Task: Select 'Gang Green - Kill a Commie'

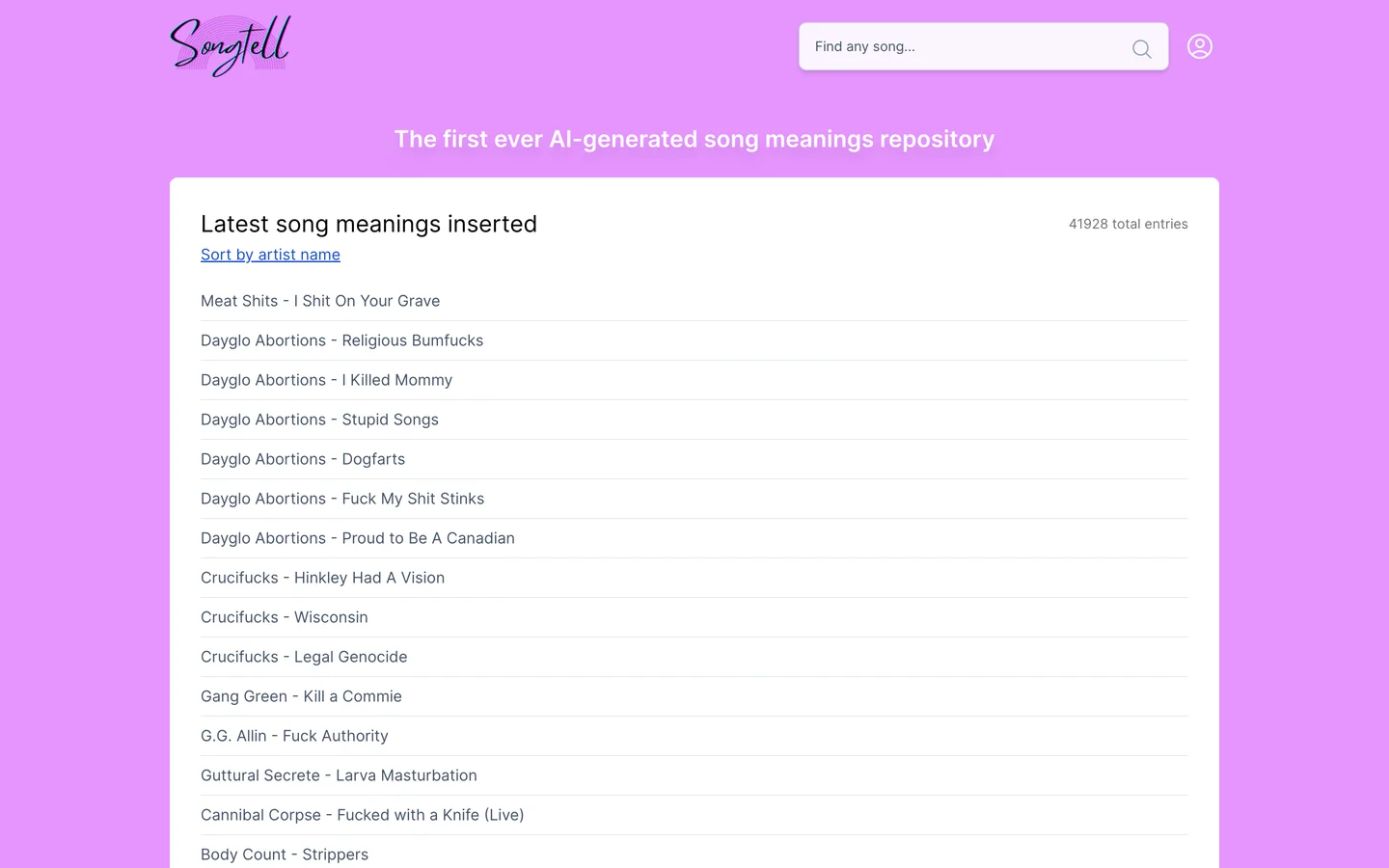Action: (301, 696)
